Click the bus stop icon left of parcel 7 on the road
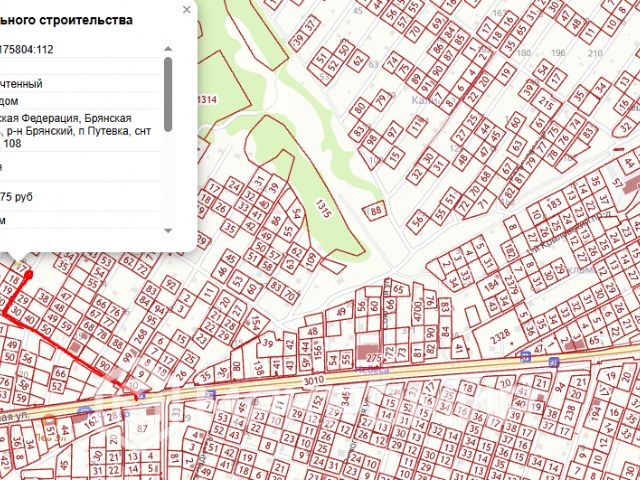 pos(211,394)
